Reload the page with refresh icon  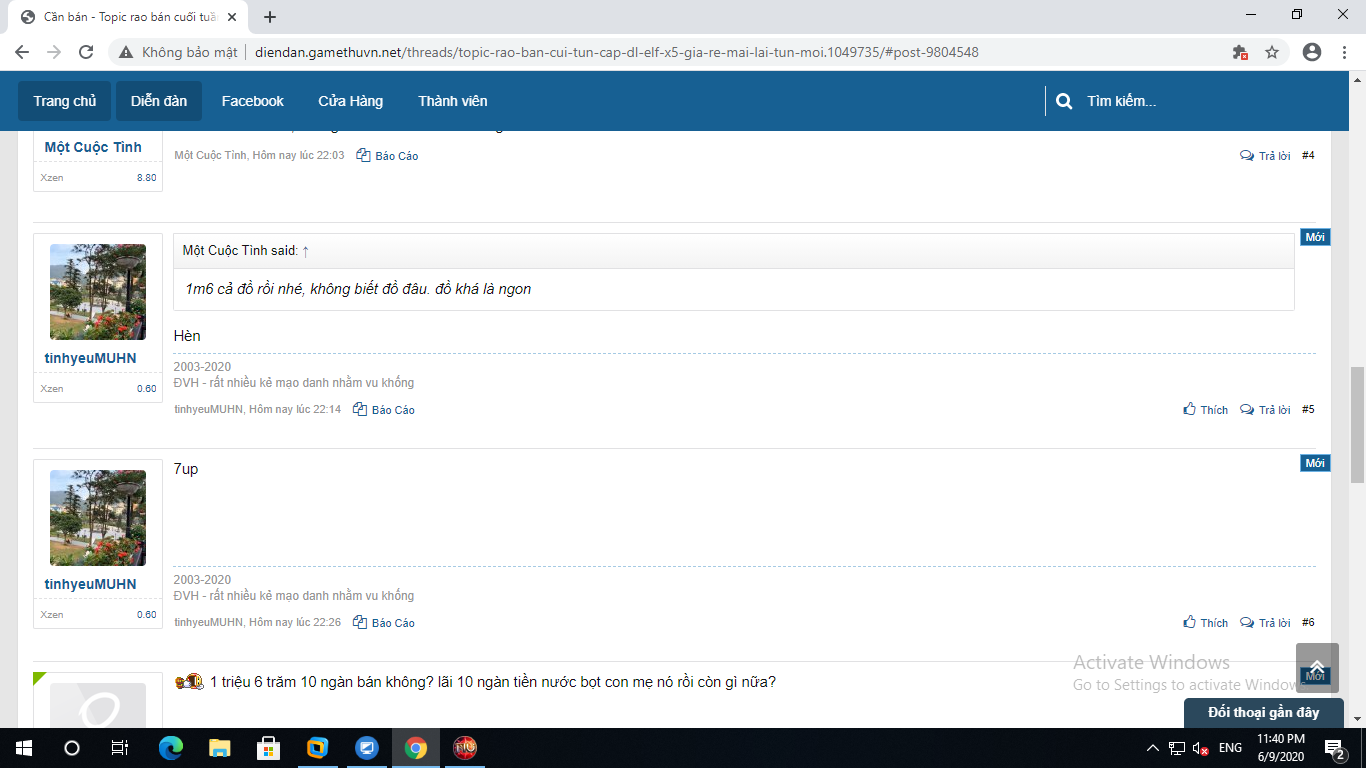click(x=86, y=52)
